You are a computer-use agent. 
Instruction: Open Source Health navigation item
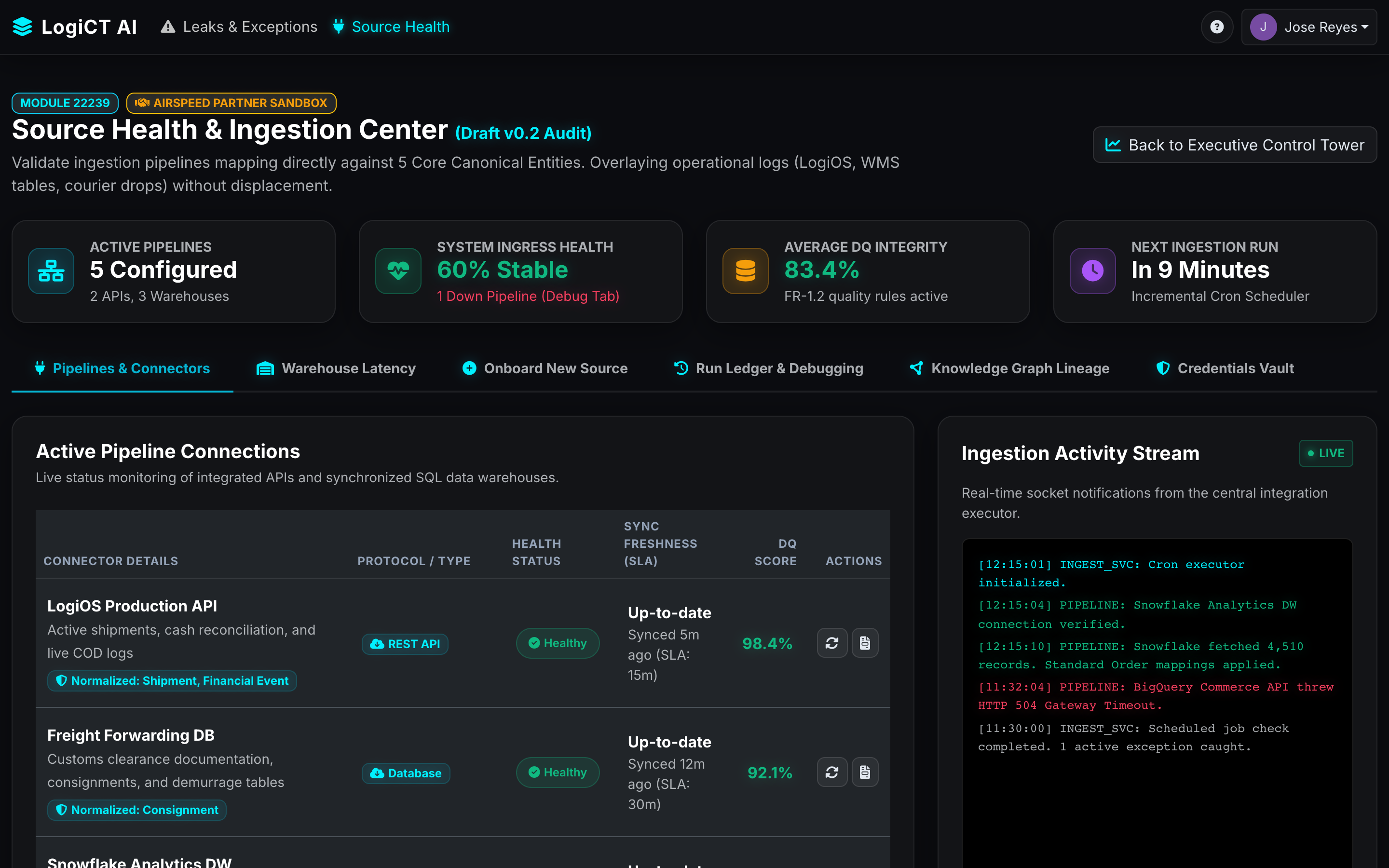[391, 27]
